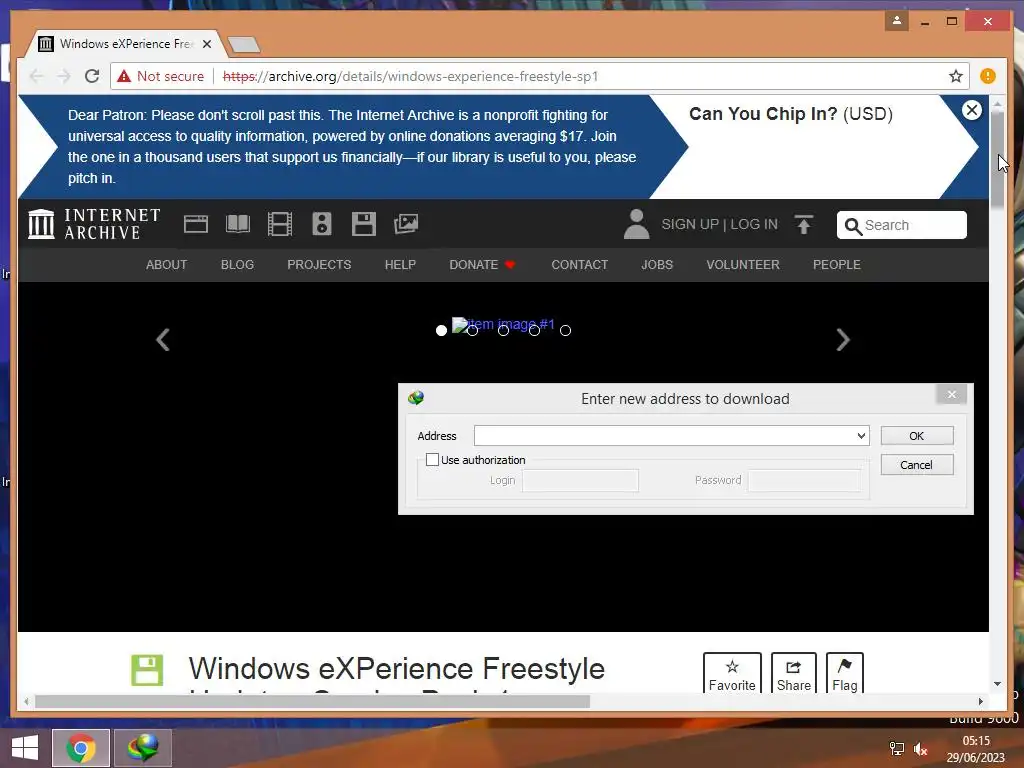This screenshot has width=1024, height=768.
Task: Click the horizontal scrollbar right arrow
Action: pos(980,701)
